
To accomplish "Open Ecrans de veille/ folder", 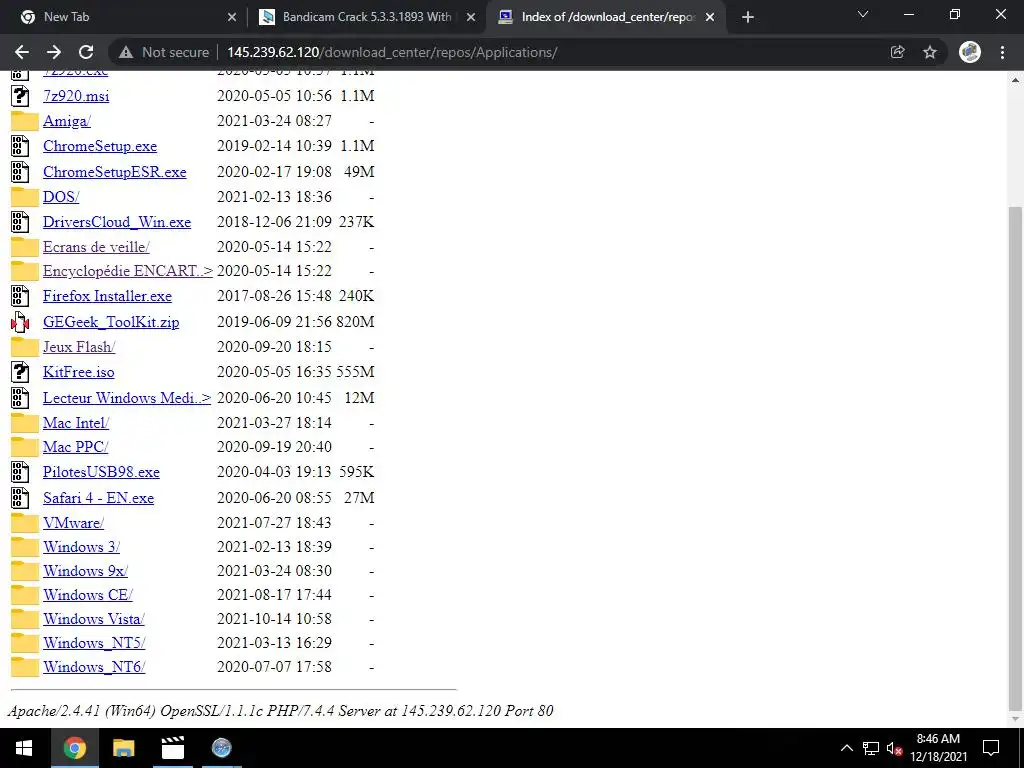I will [x=96, y=247].
